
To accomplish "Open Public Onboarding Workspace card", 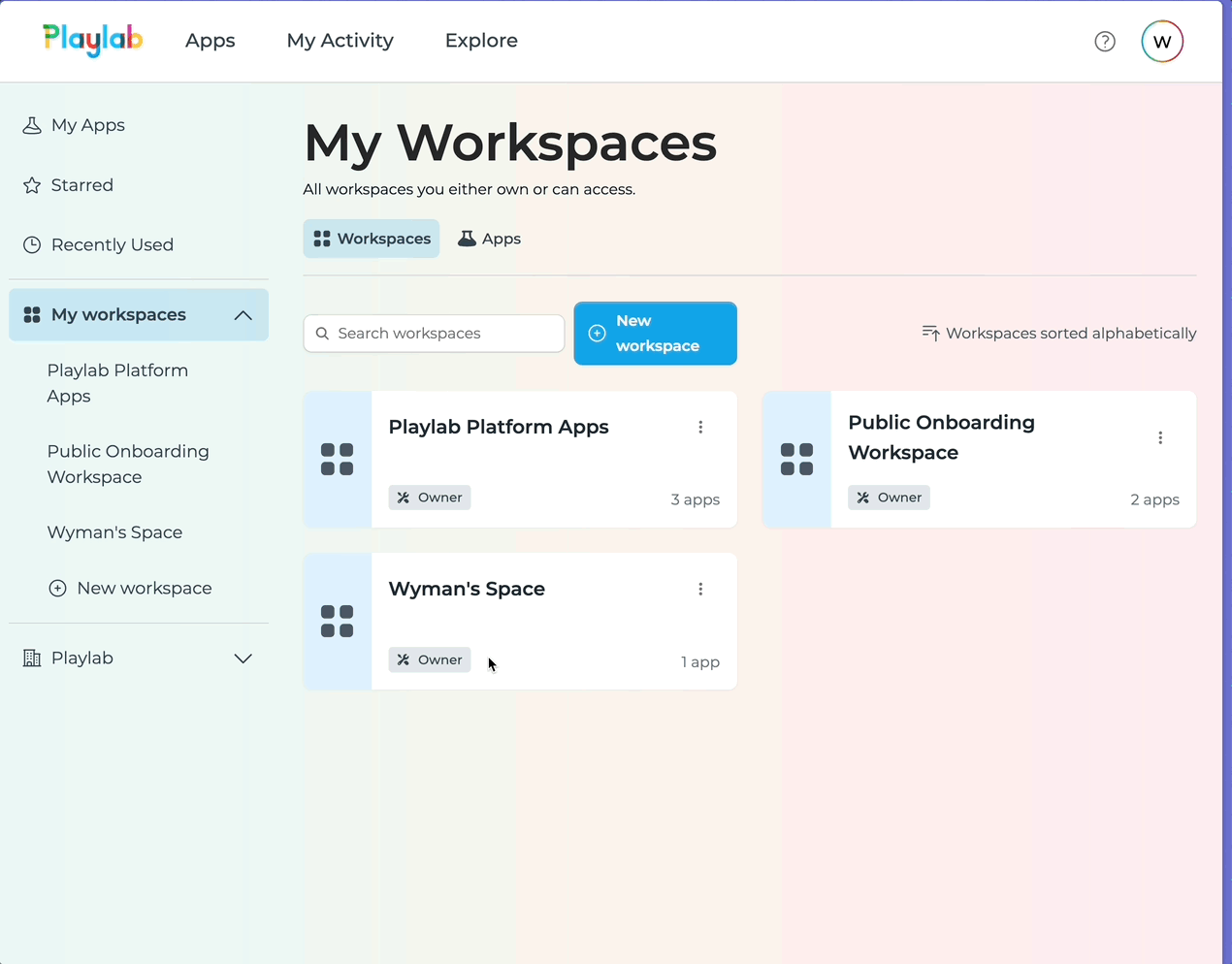I will tap(941, 437).
